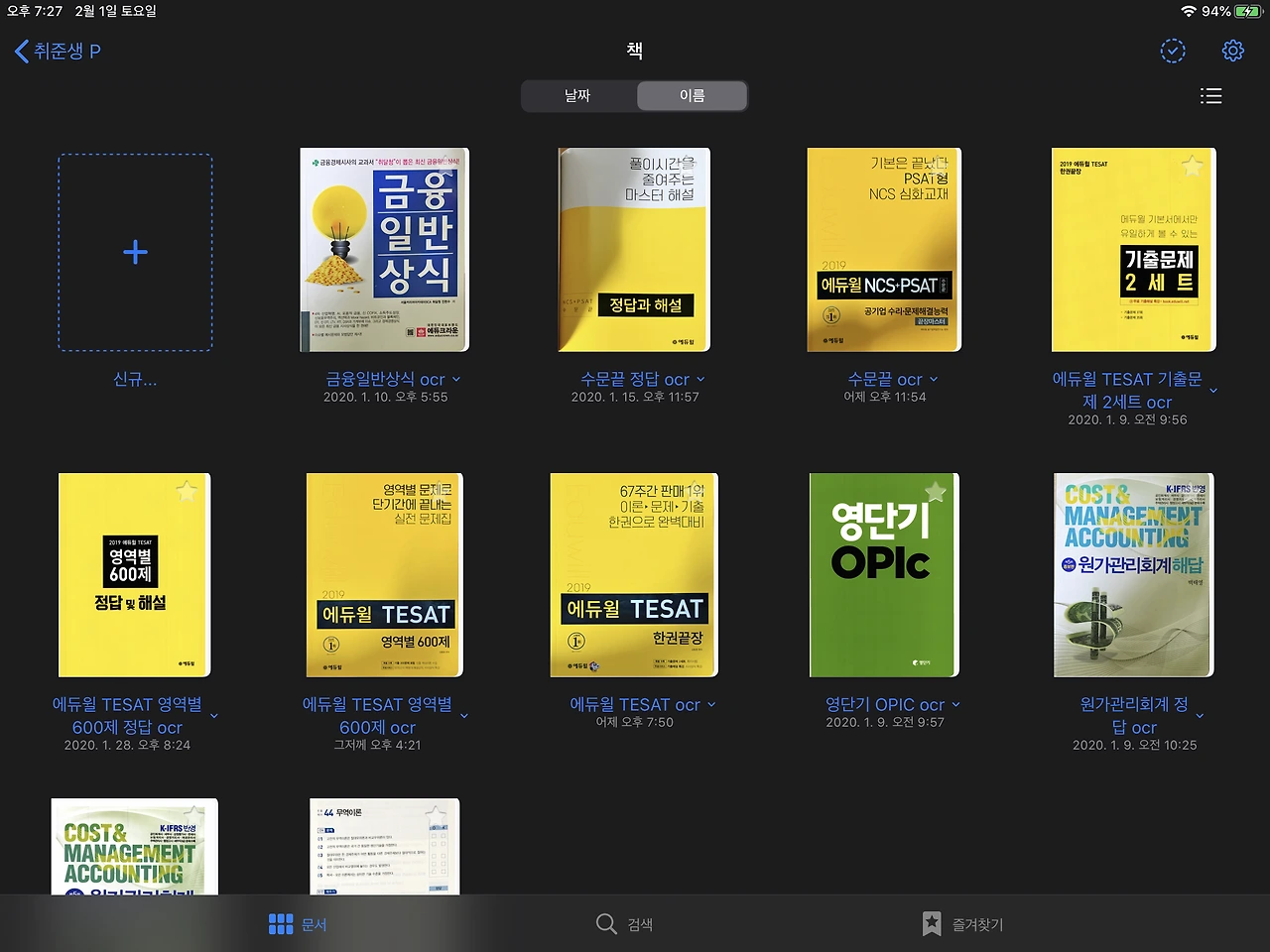Open the 영역별 600제 정답 및 해설 cover
Screen dimensions: 1270x952
pyautogui.click(x=135, y=575)
